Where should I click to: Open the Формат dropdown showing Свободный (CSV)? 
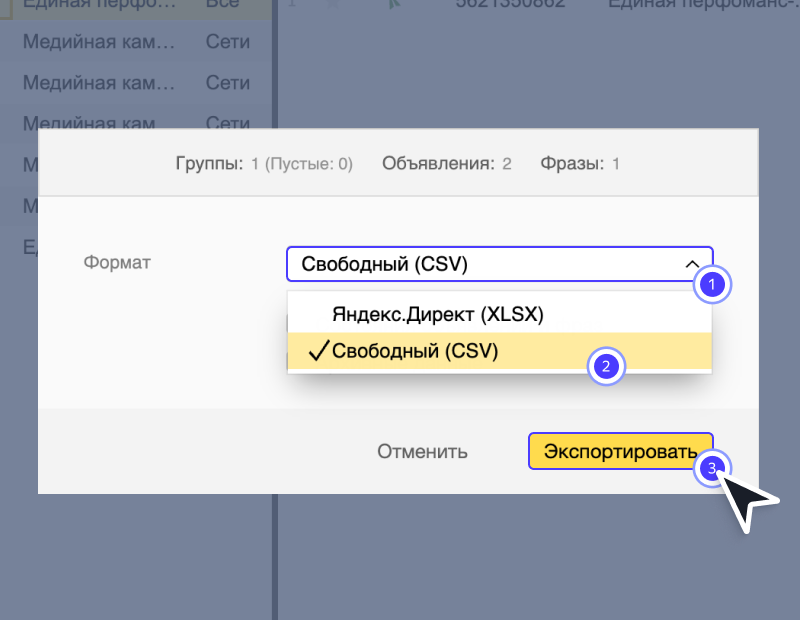(x=499, y=264)
